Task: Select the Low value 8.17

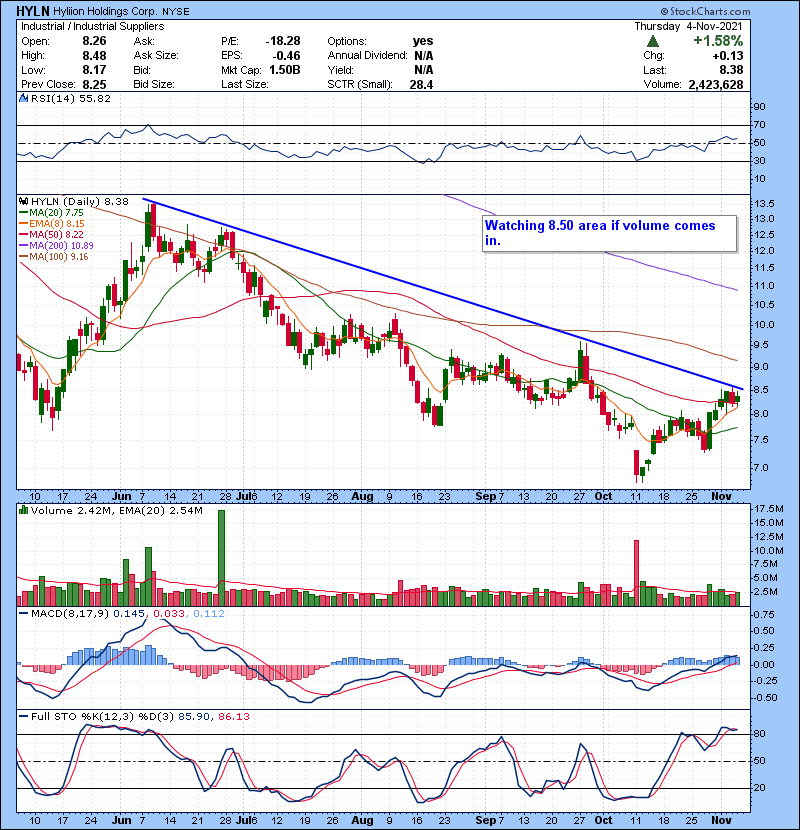Action: click(94, 70)
